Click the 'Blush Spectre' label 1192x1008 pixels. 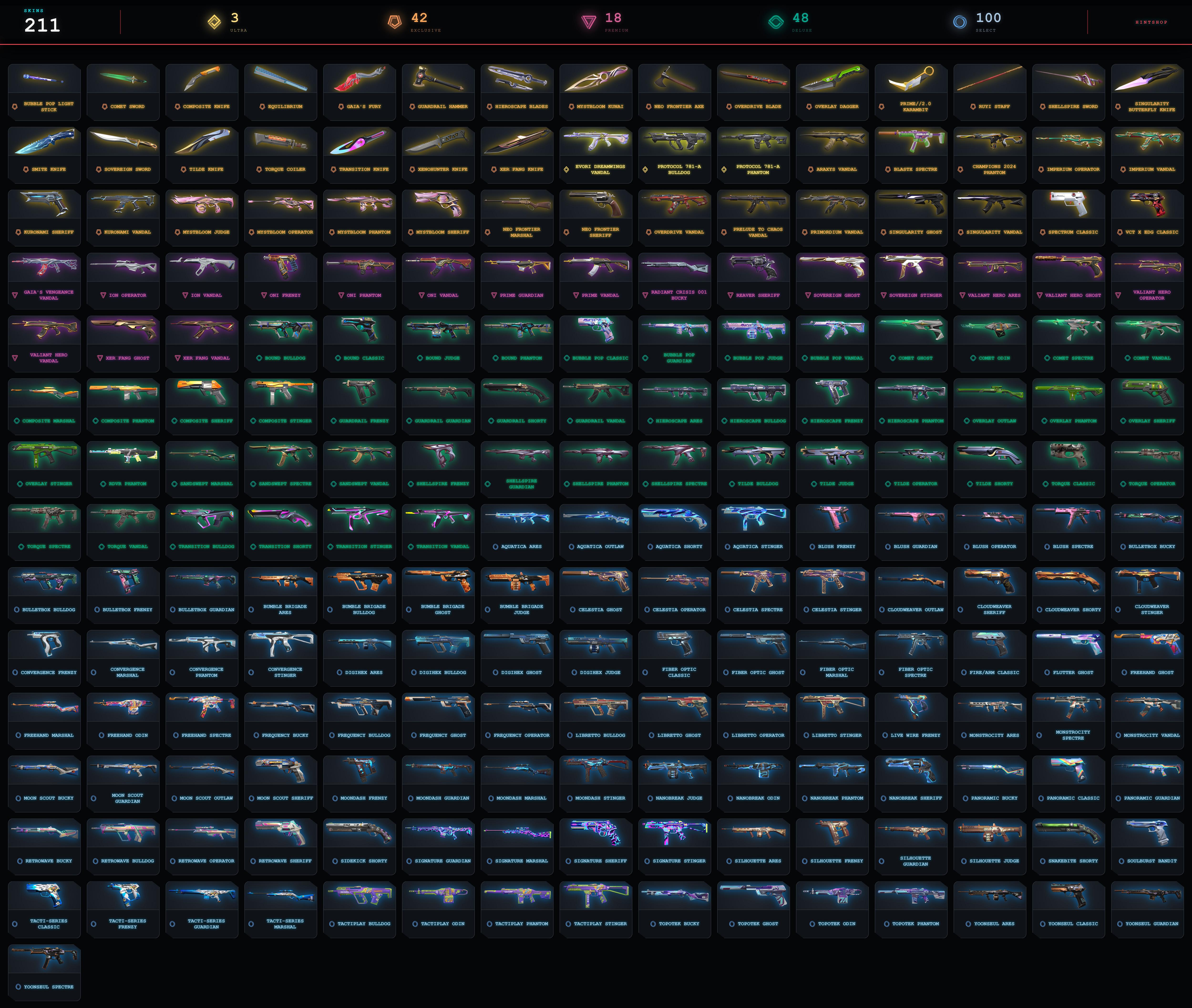click(x=1073, y=547)
